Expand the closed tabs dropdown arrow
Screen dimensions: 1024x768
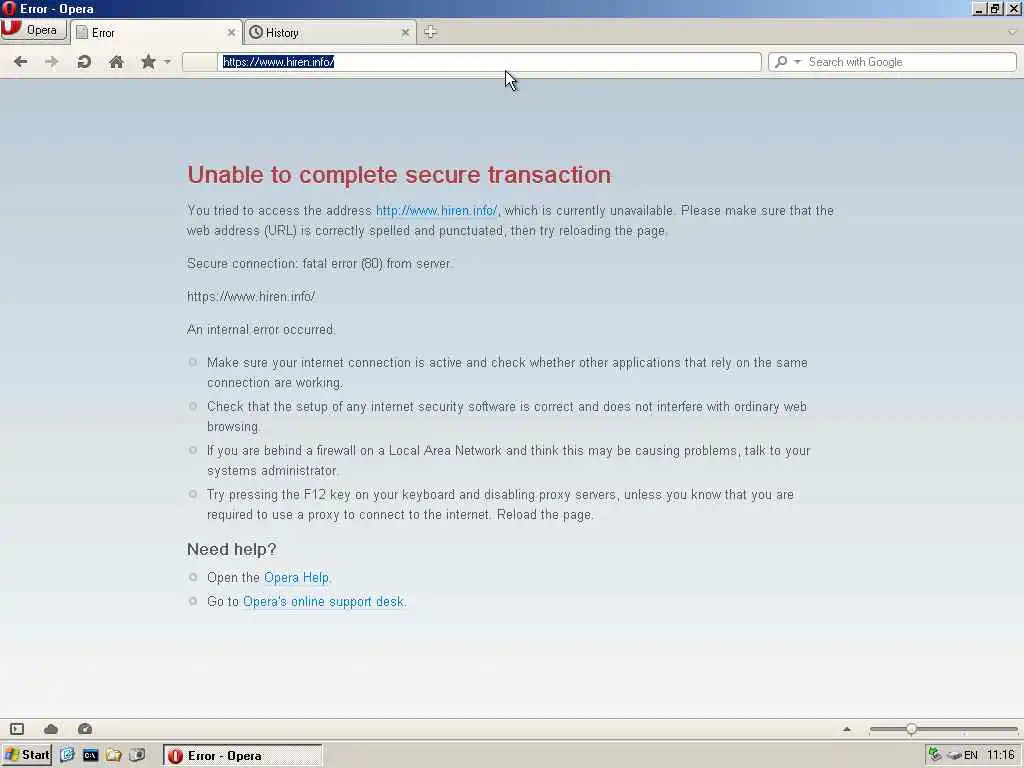click(1012, 32)
